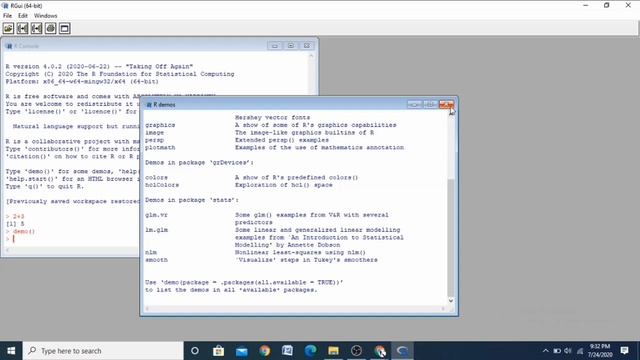Click the R demos horizontal scroll right arrow
The height and width of the screenshot is (360, 640).
443,309
